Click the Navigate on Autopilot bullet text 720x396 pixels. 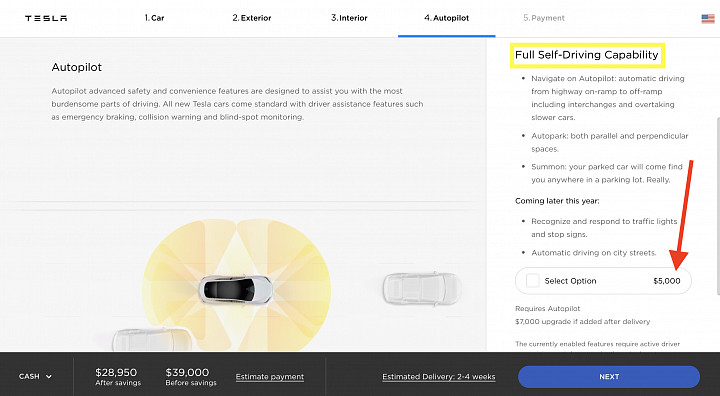608,98
